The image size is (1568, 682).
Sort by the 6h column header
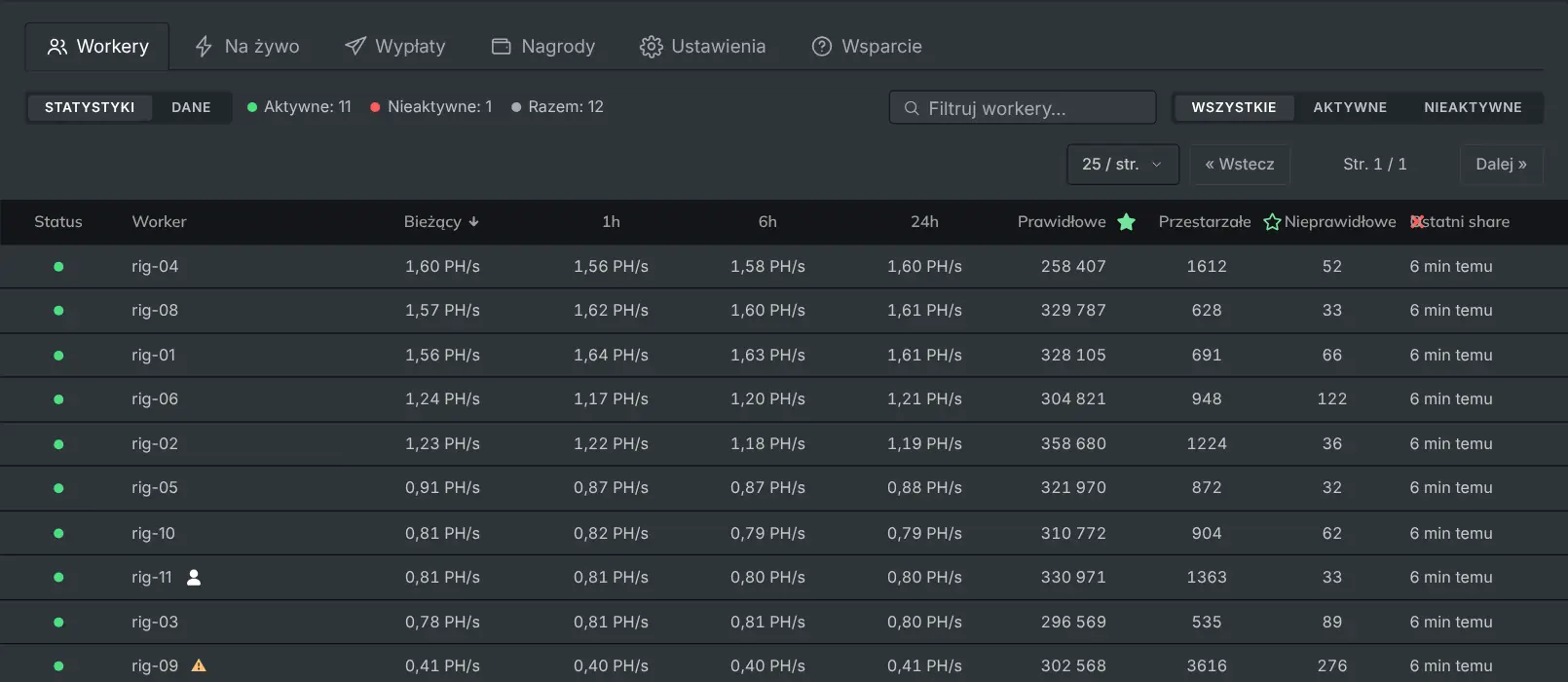767,222
